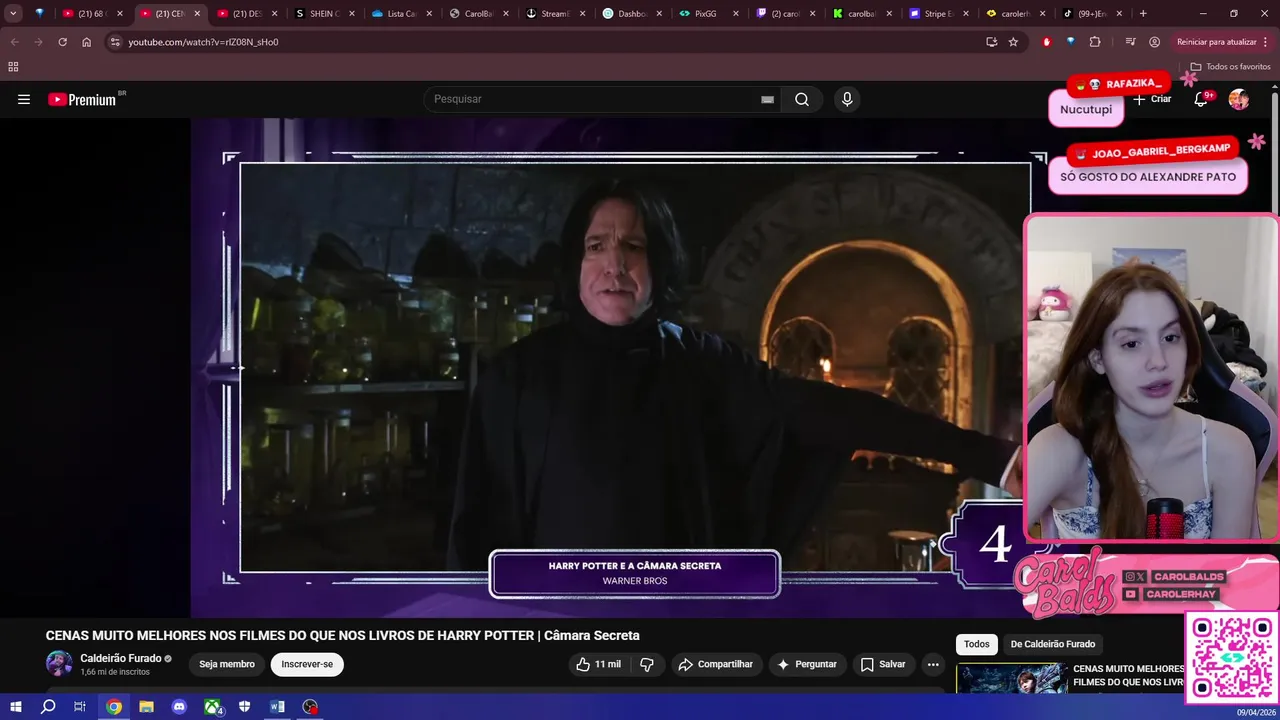
Task: Save the video with Salvar
Action: [882, 664]
